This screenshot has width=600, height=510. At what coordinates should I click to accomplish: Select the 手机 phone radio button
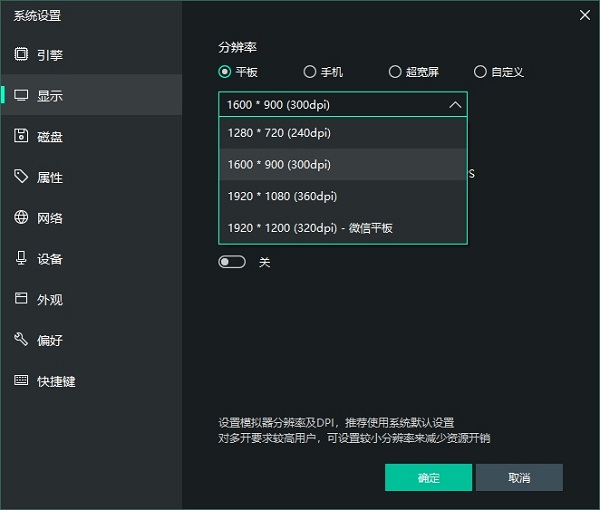(310, 72)
